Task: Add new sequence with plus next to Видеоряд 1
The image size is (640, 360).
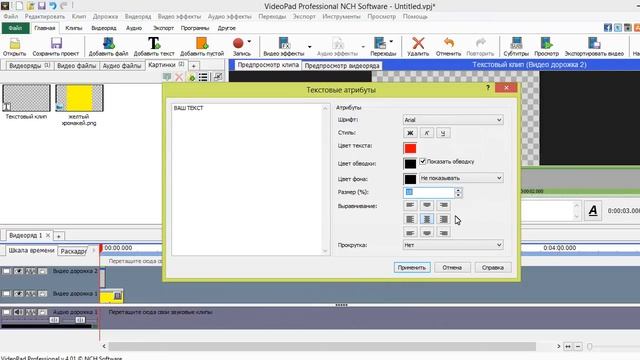Action: (58, 236)
